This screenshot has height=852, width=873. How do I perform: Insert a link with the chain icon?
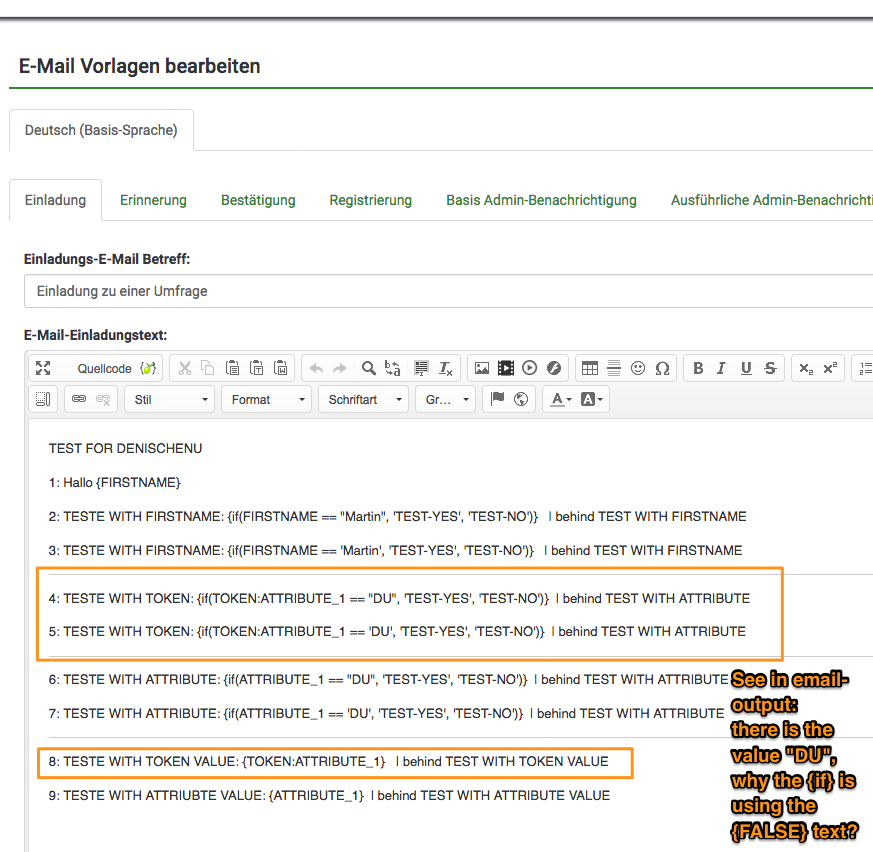tap(78, 399)
